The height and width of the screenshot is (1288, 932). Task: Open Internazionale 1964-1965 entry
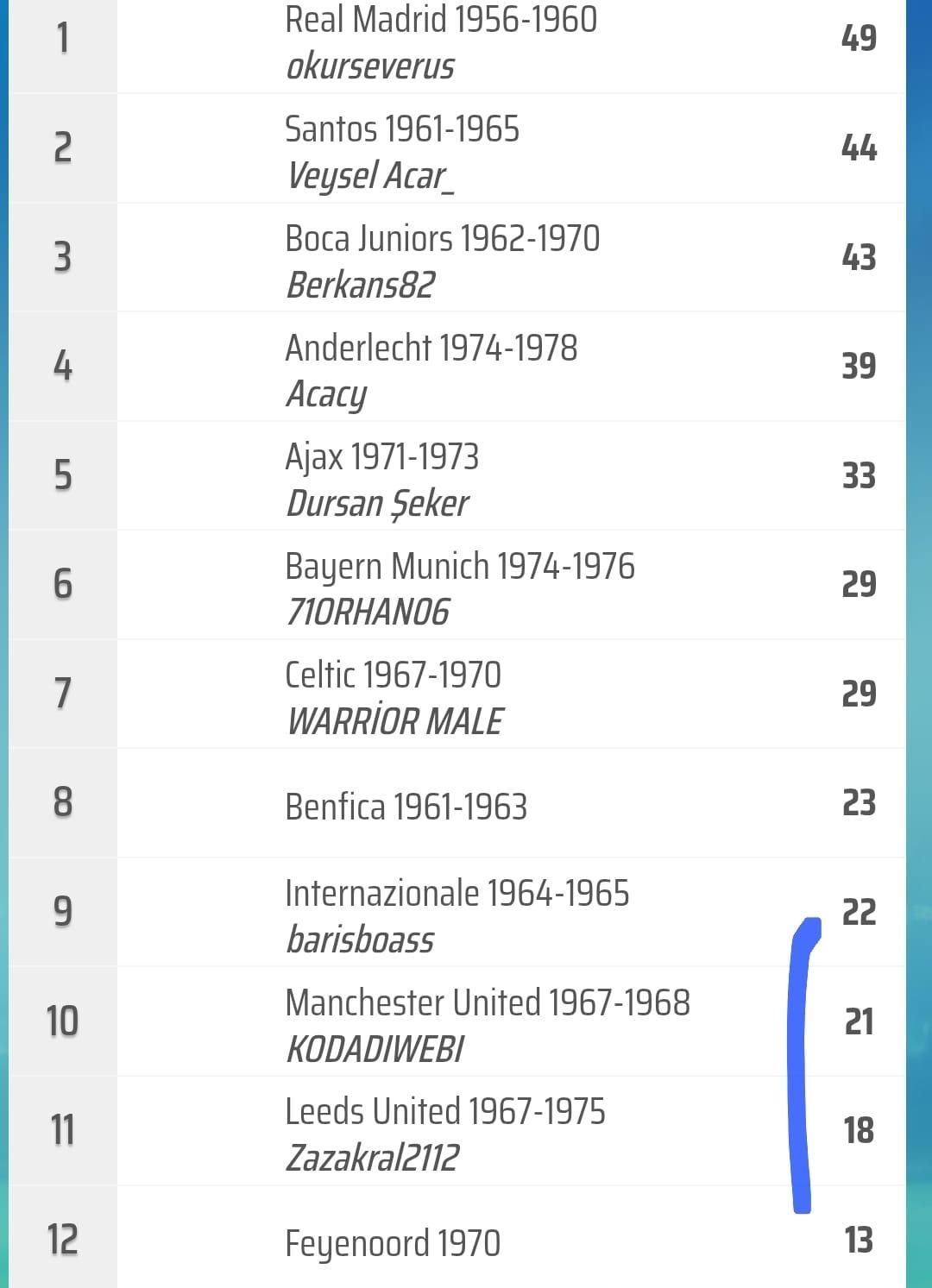[x=457, y=894]
